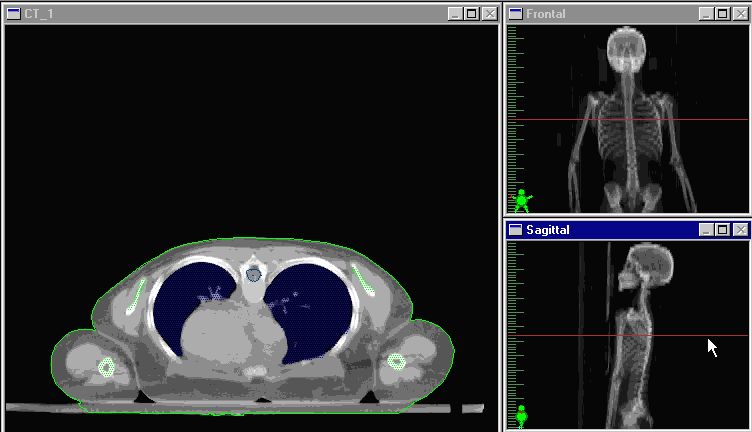The width and height of the screenshot is (752, 432).
Task: Maximize the CT_1 window
Action: tap(471, 14)
